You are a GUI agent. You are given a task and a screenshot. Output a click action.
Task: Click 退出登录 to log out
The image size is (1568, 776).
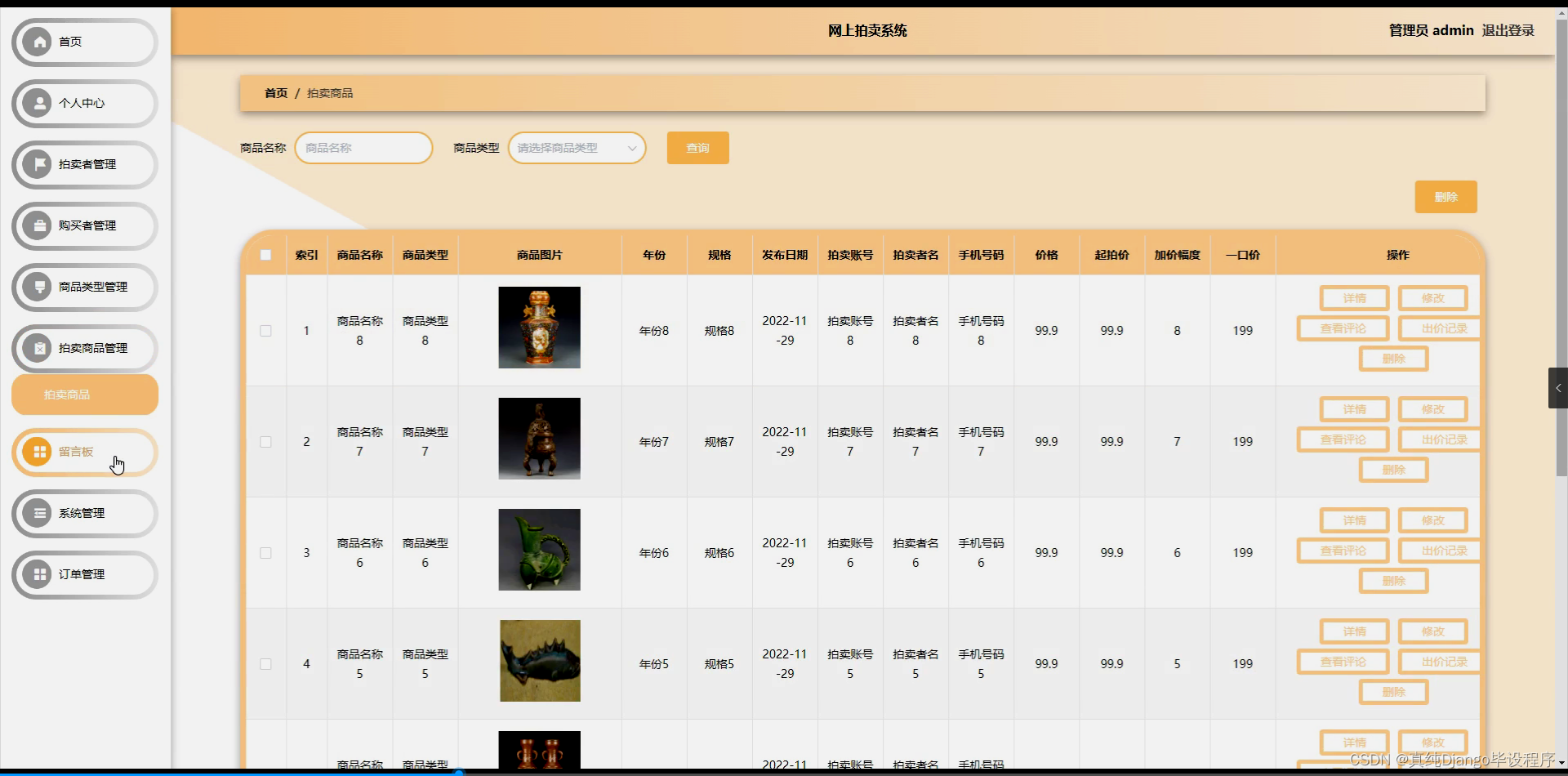click(1508, 30)
